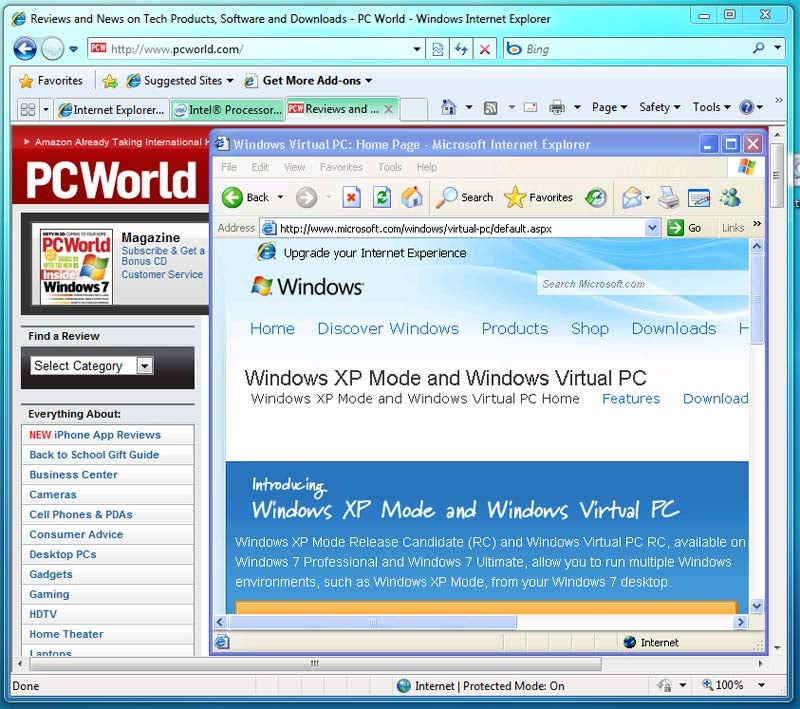Click the Downloads navigation link
The height and width of the screenshot is (709, 800).
click(673, 328)
